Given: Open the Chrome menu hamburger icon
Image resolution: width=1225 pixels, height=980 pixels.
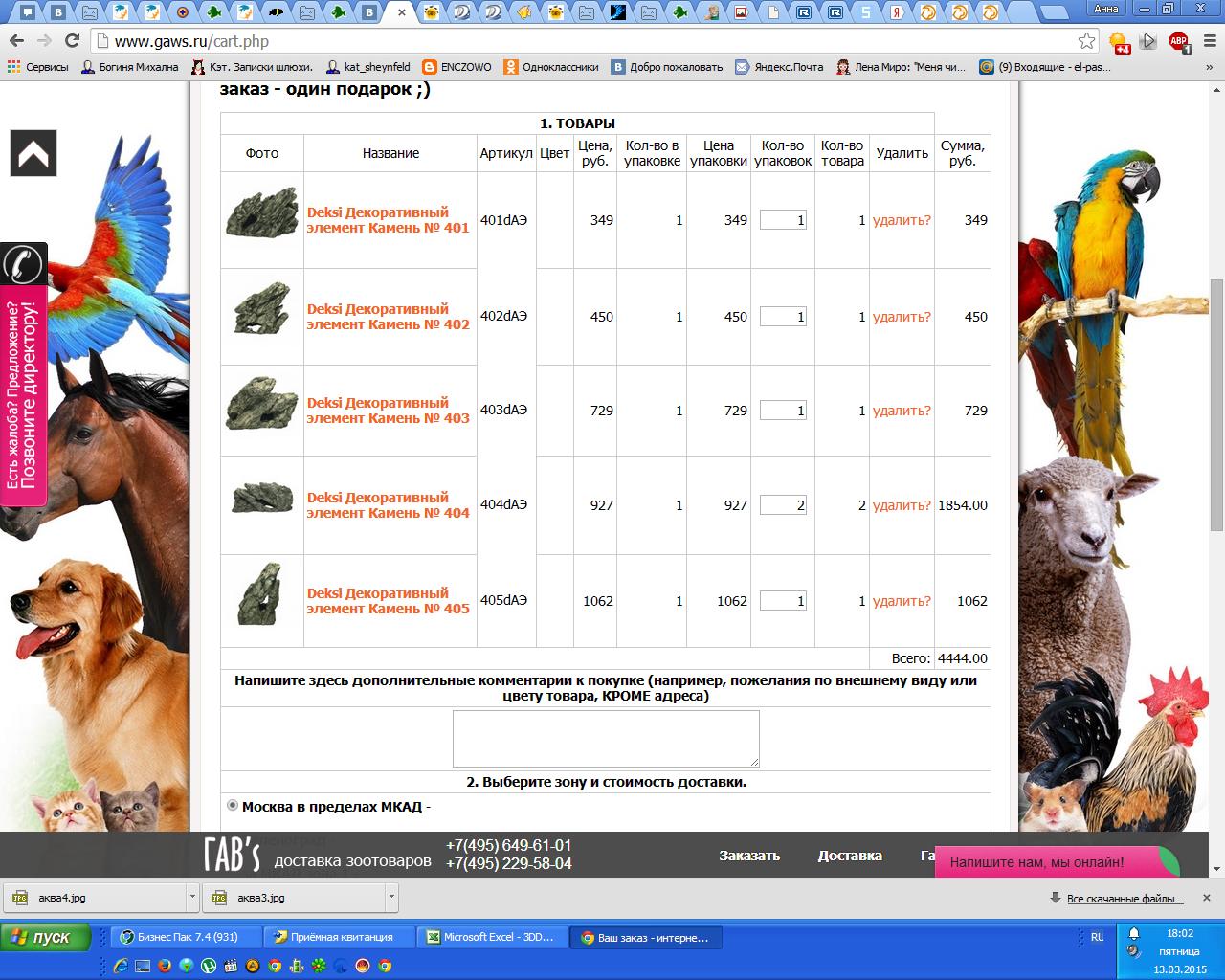Looking at the screenshot, I should (x=1208, y=41).
